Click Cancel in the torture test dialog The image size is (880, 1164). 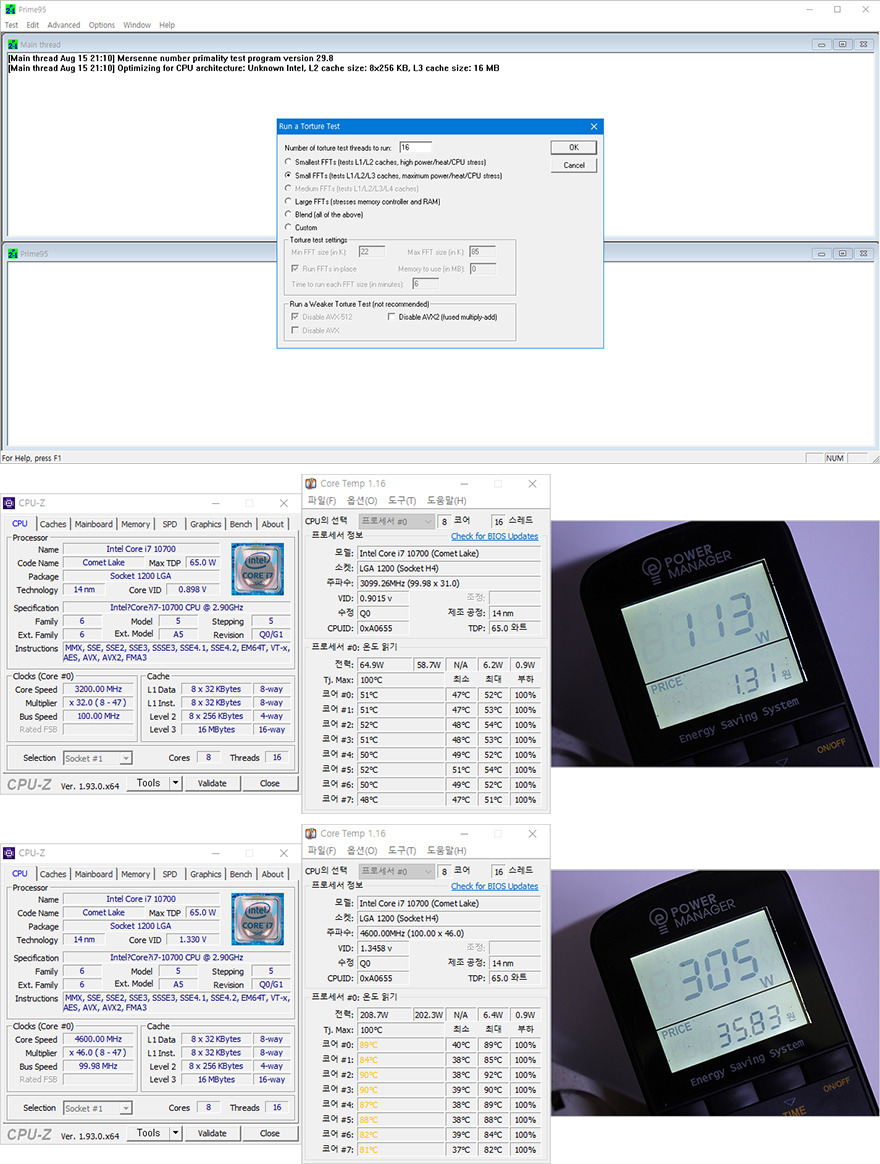click(573, 166)
